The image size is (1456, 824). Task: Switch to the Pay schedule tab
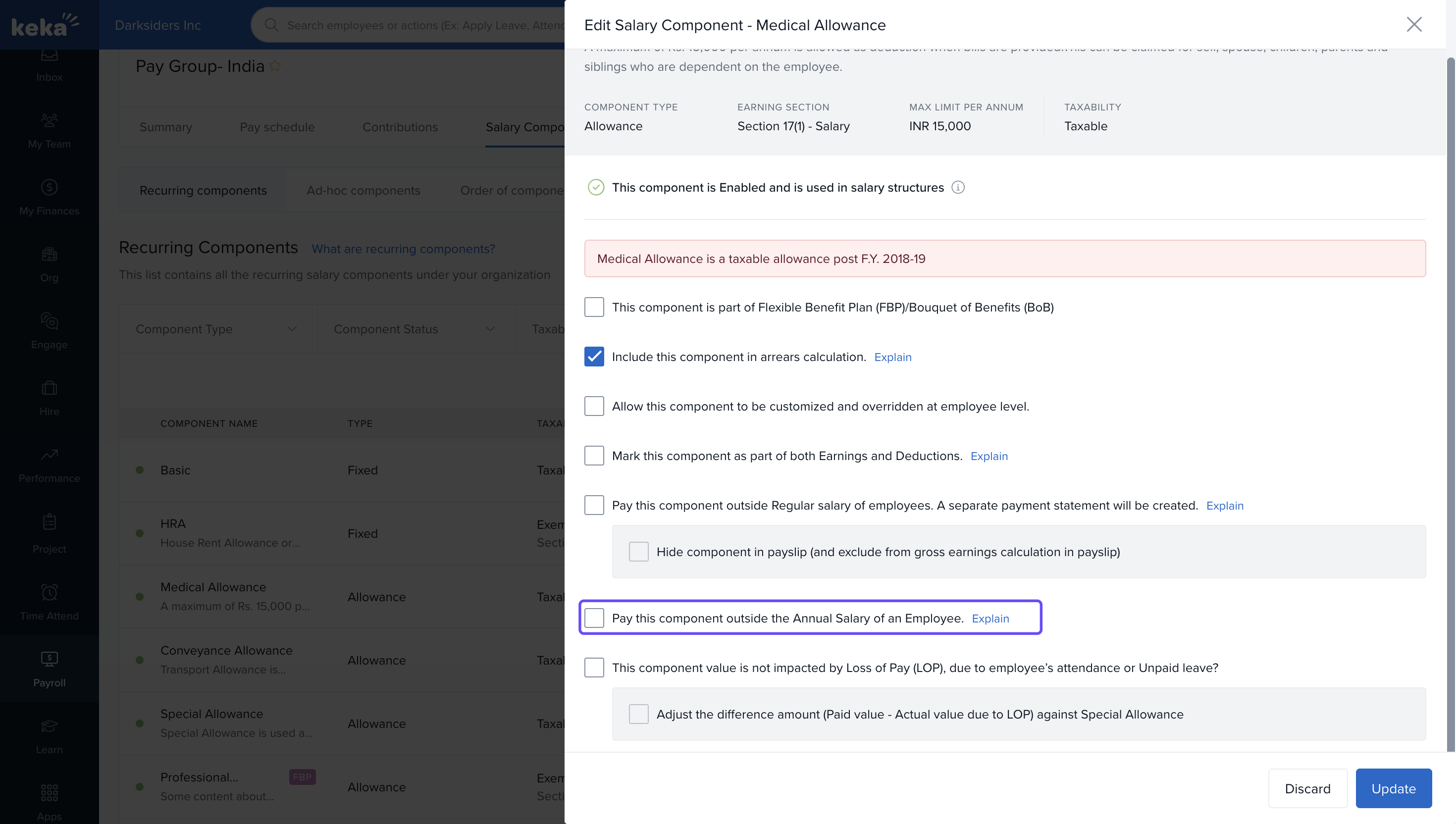(x=277, y=127)
